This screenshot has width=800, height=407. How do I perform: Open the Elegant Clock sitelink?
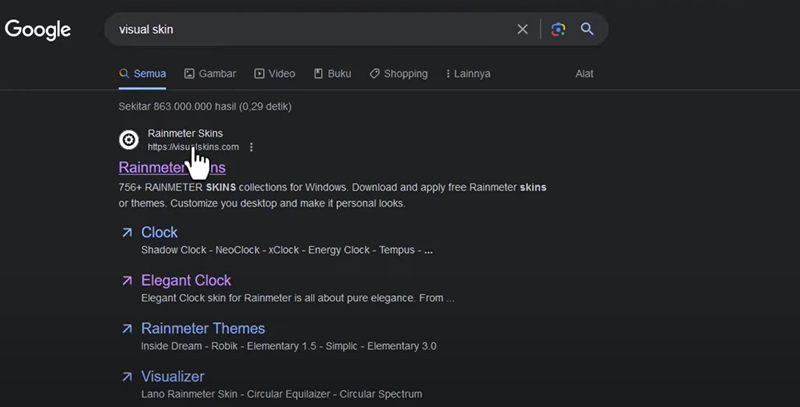186,280
